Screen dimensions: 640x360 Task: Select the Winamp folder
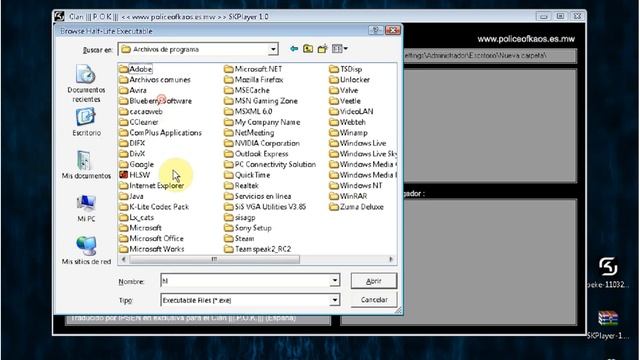348,133
